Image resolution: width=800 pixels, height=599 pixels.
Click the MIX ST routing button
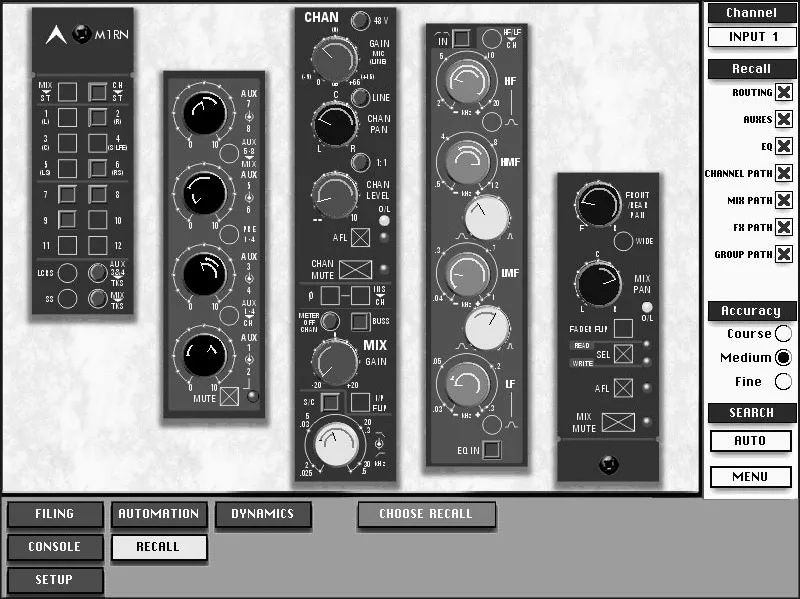pyautogui.click(x=67, y=92)
